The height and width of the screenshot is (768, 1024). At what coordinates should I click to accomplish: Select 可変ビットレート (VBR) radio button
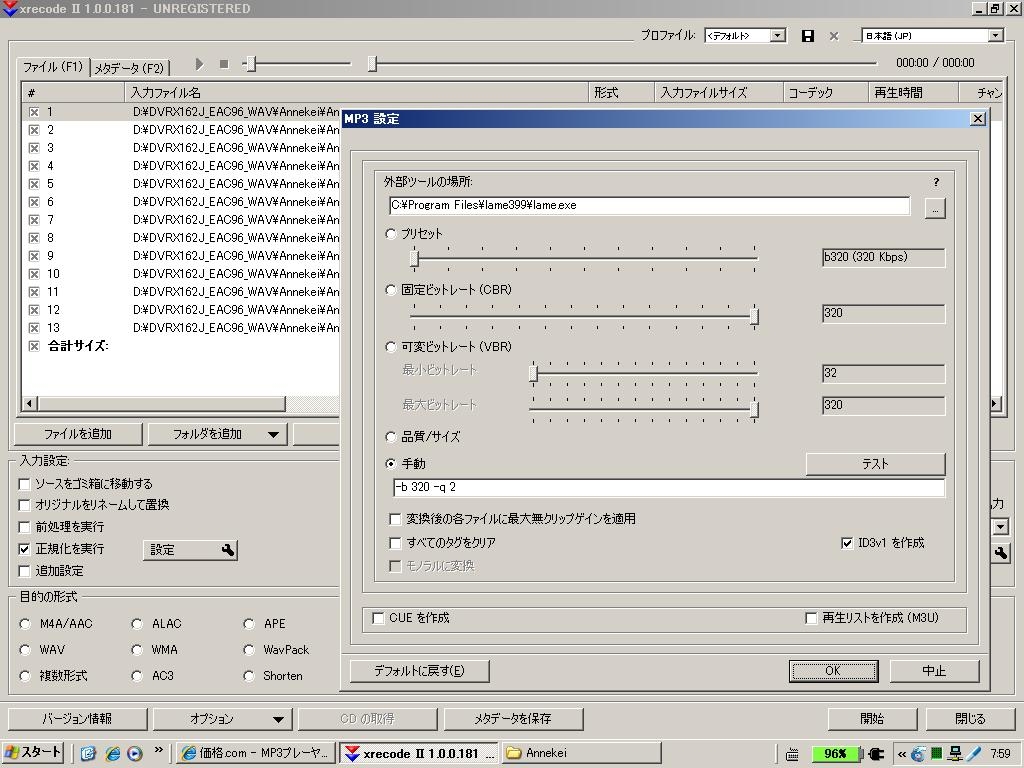click(391, 347)
